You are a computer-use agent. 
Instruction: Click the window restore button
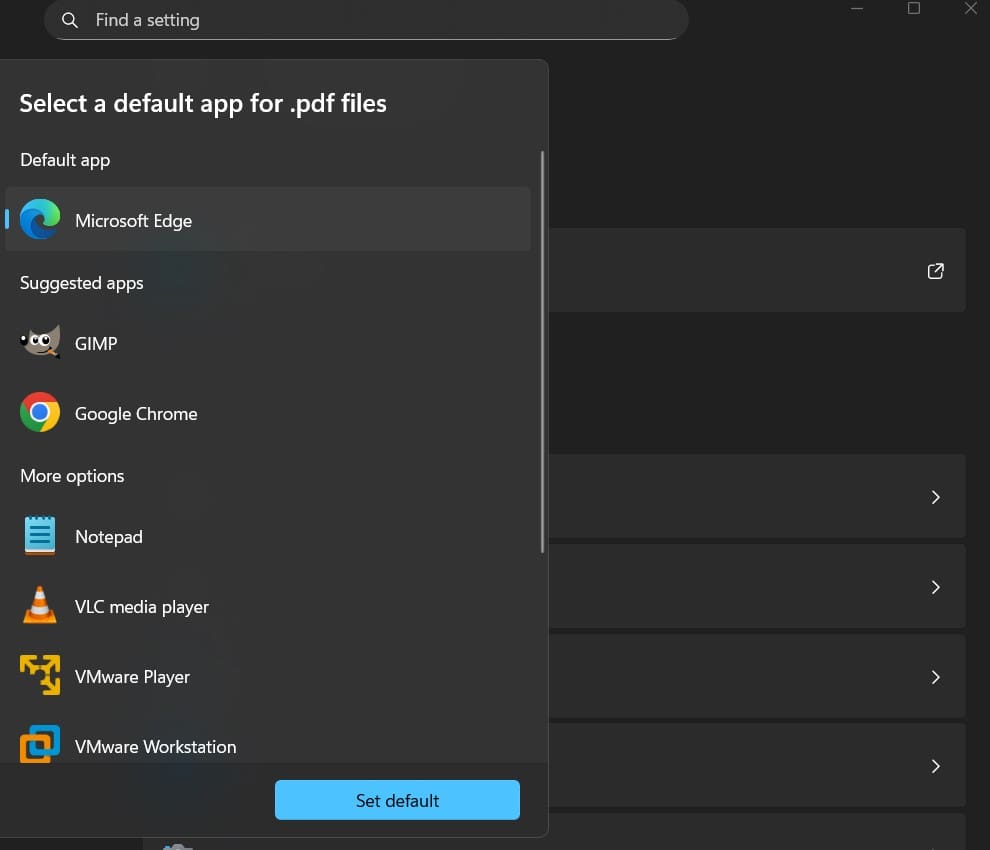click(913, 8)
